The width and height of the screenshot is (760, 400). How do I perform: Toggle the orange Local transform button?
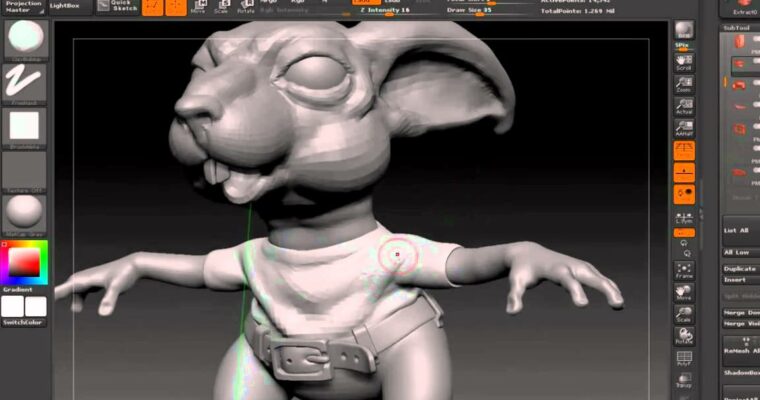[x=684, y=194]
